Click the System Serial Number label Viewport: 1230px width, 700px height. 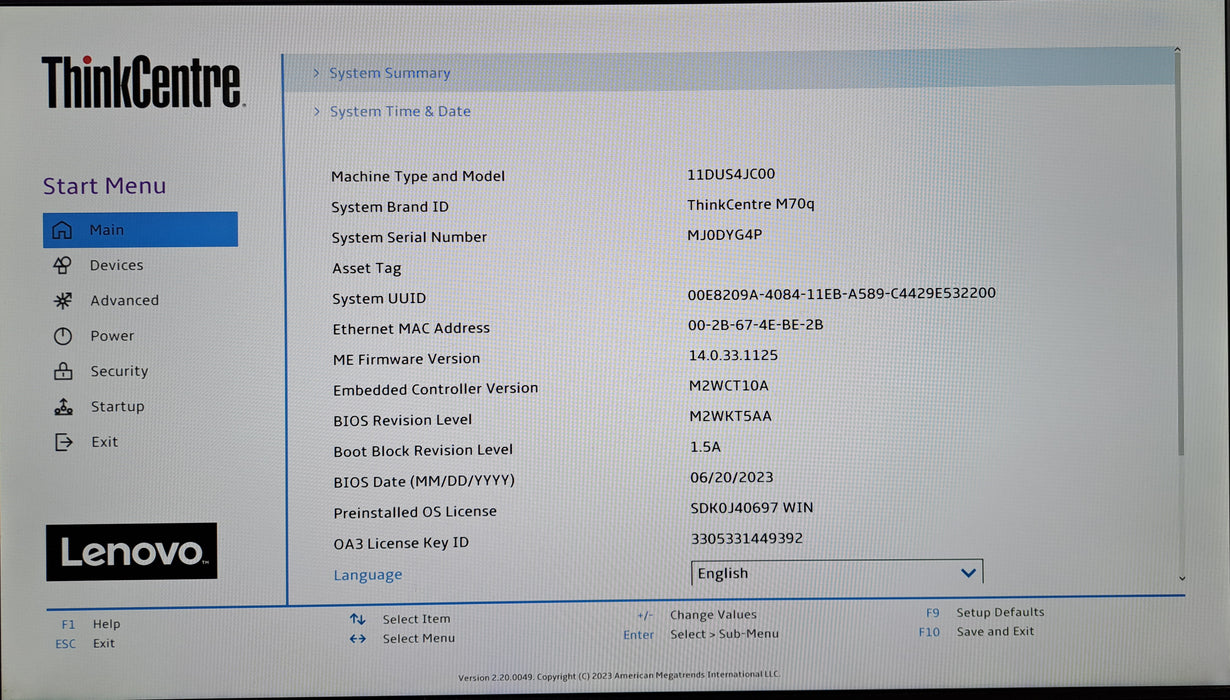pyautogui.click(x=410, y=237)
